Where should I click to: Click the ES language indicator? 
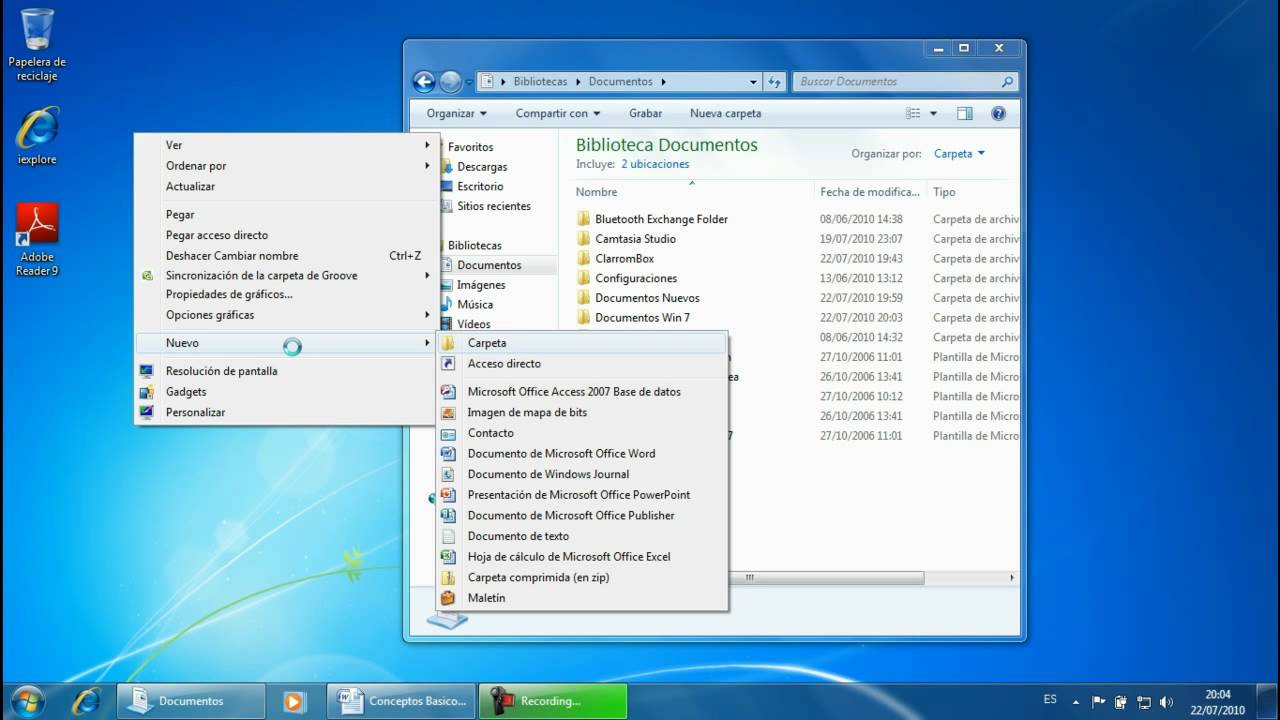[1050, 700]
